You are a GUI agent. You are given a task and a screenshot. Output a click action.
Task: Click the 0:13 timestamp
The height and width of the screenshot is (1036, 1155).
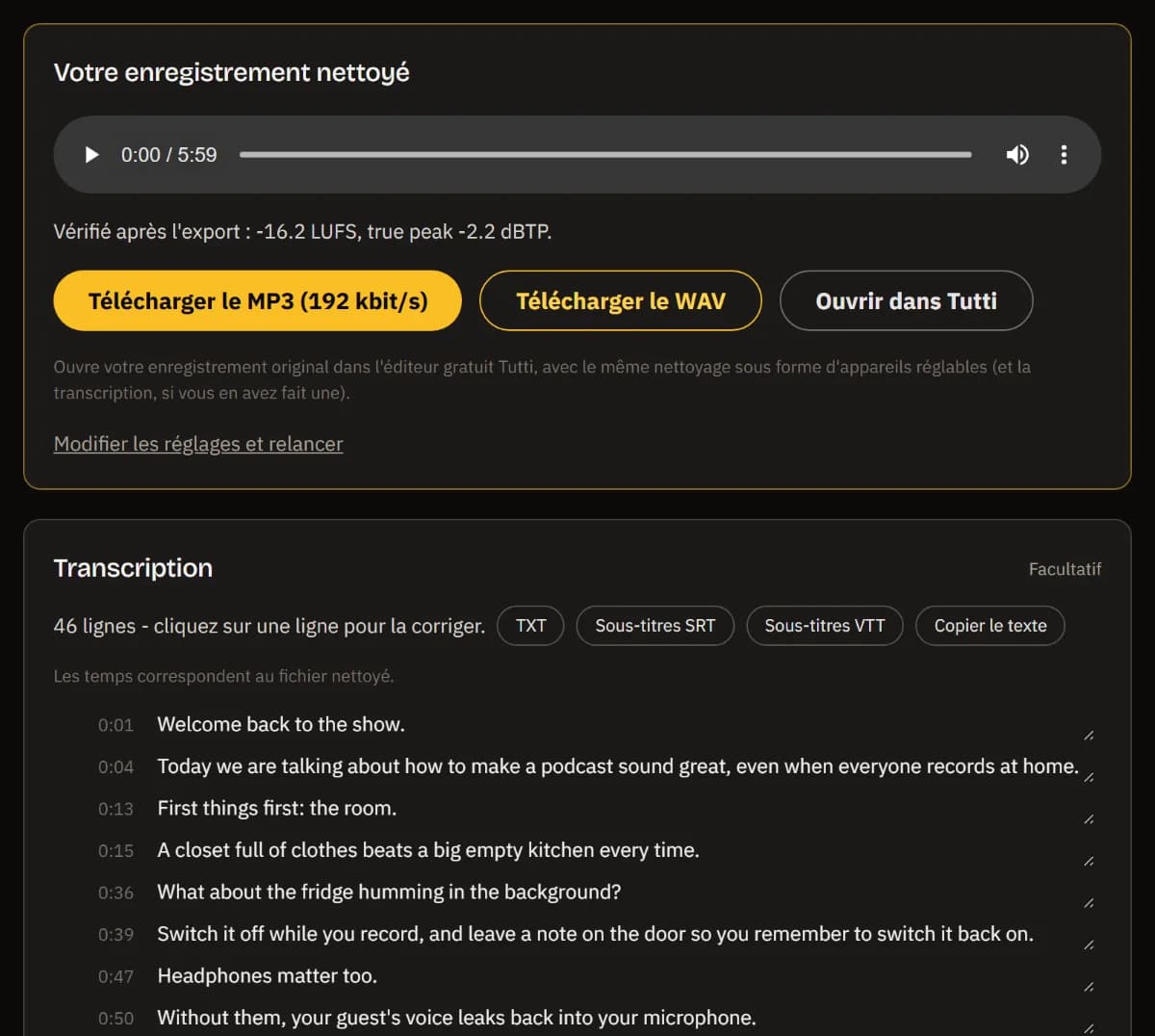pyautogui.click(x=115, y=809)
